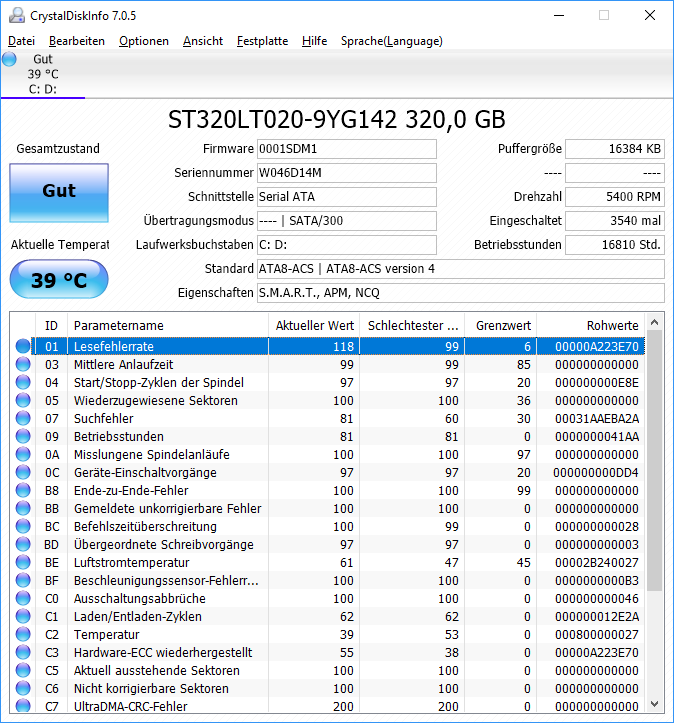Select the Gut 39 °C C: D: disk tab
The image size is (674, 723).
coord(43,74)
